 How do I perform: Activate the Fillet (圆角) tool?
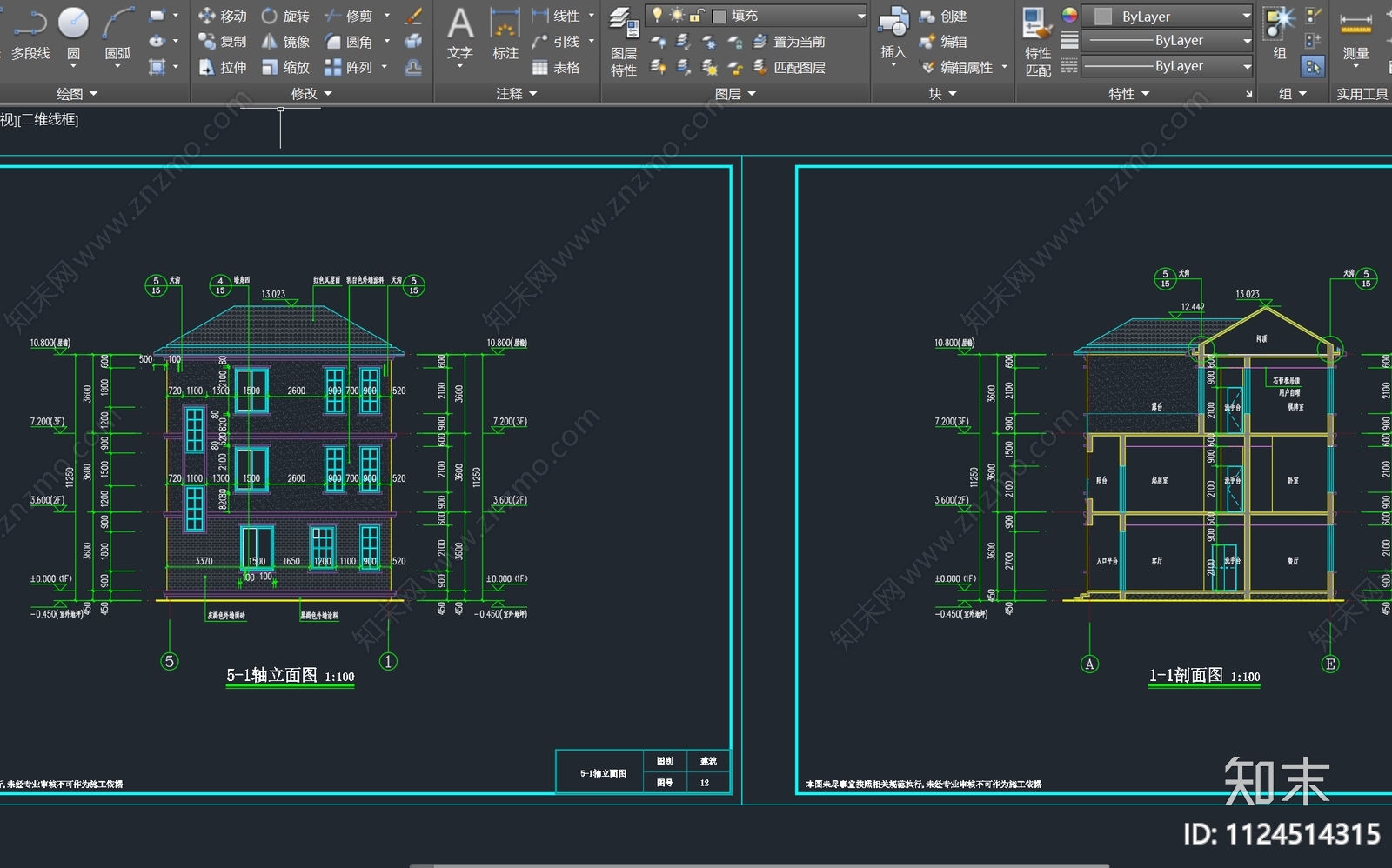click(348, 41)
